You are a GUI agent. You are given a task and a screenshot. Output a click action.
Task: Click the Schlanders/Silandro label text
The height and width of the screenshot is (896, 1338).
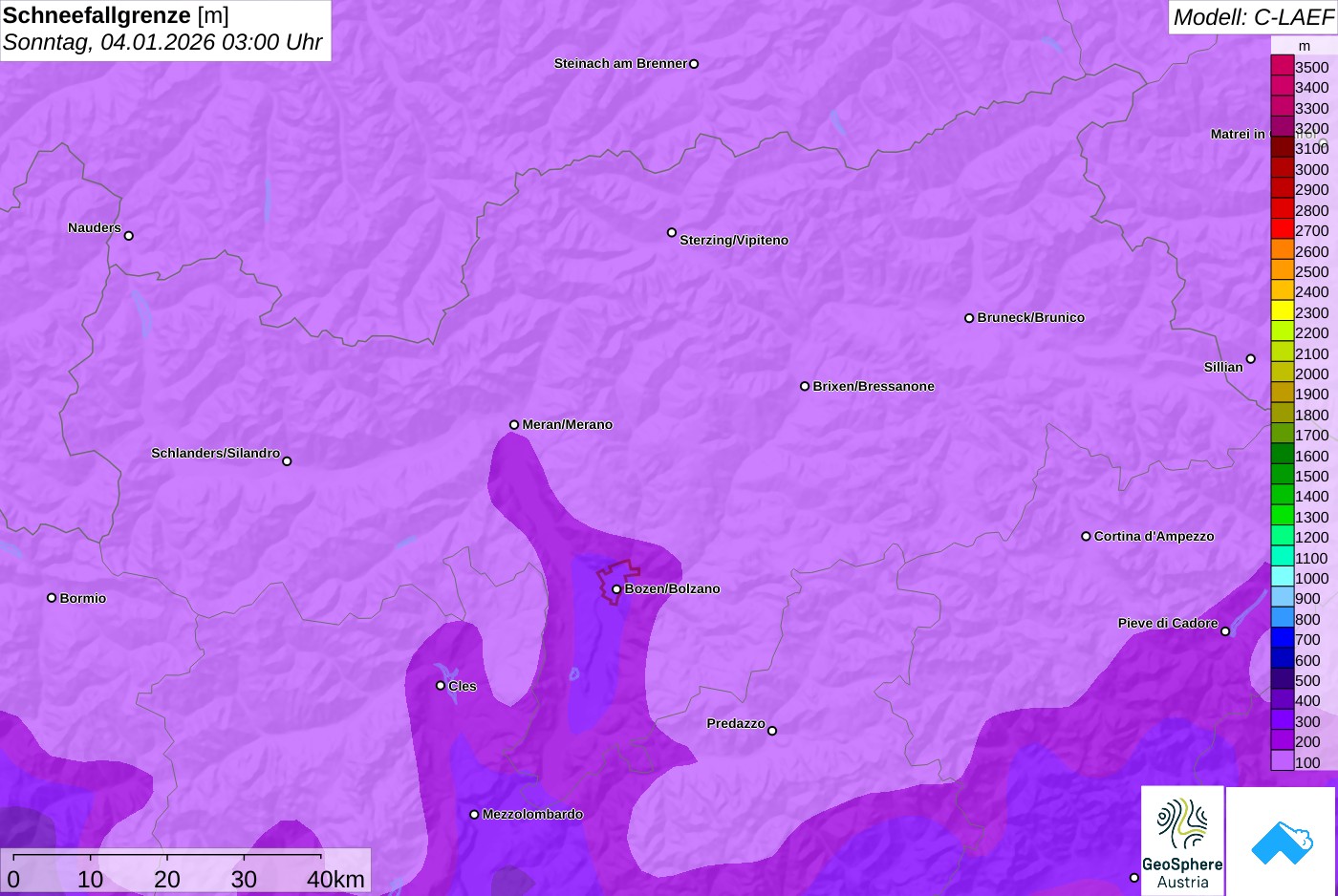(215, 453)
